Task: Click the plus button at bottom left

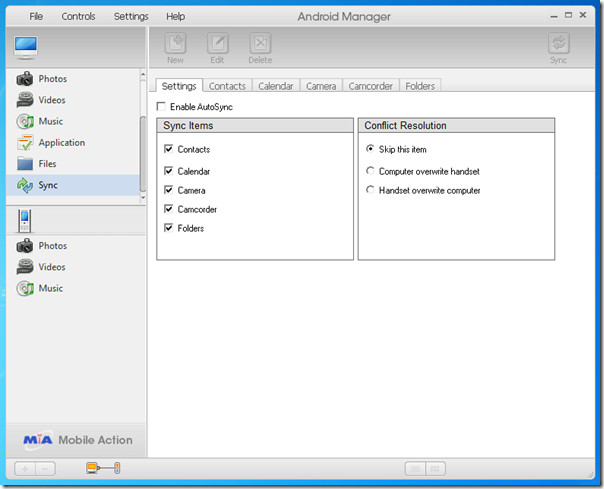Action: click(x=25, y=469)
